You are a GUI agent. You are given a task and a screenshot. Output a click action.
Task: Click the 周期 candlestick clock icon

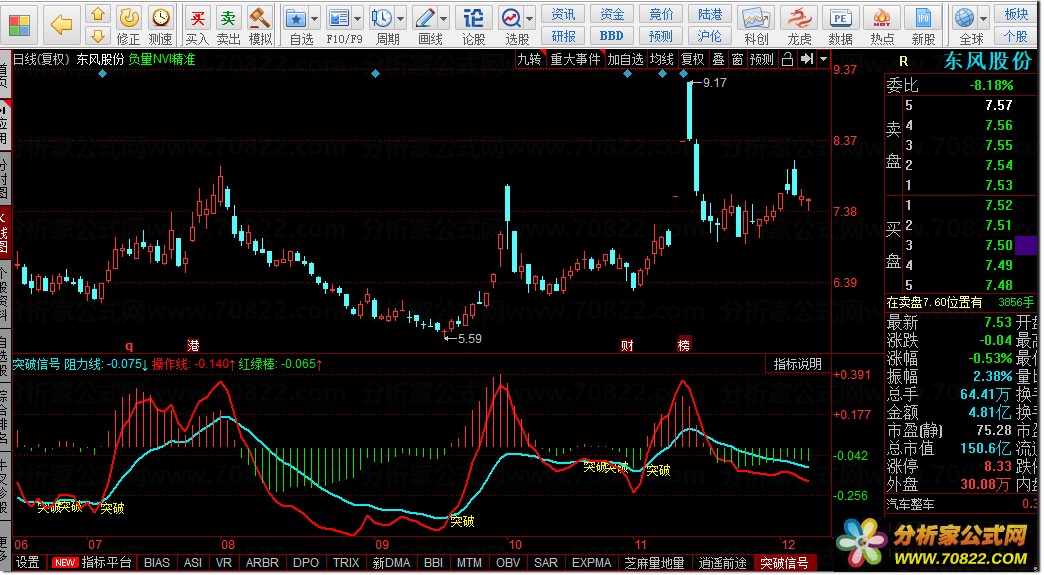point(382,18)
